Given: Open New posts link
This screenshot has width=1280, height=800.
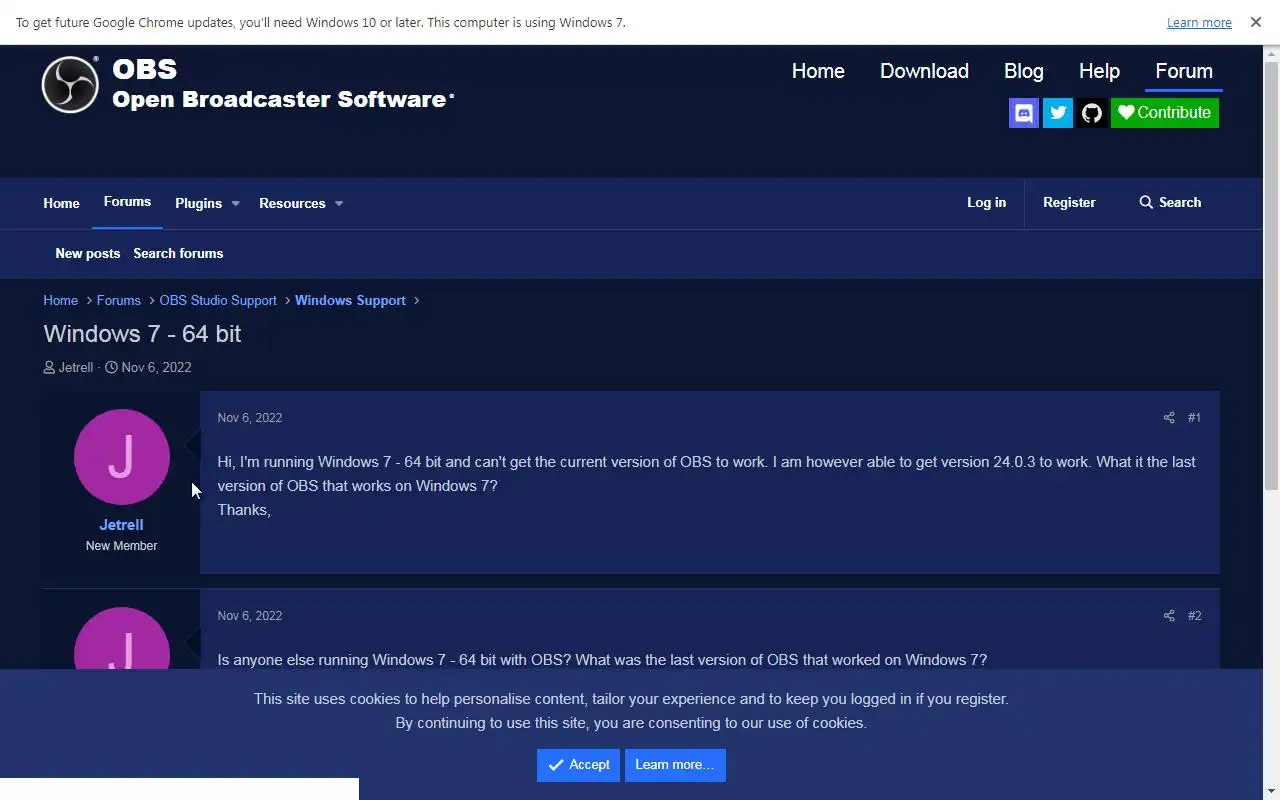Looking at the screenshot, I should [x=88, y=253].
